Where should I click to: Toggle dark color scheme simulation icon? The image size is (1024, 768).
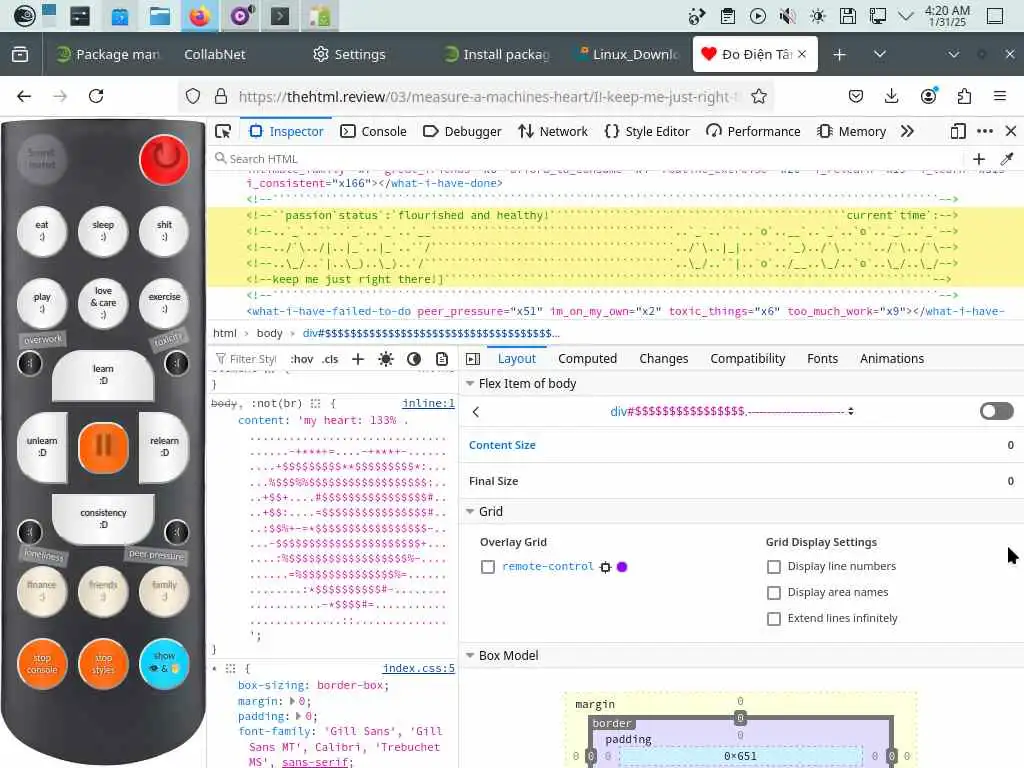tap(414, 359)
